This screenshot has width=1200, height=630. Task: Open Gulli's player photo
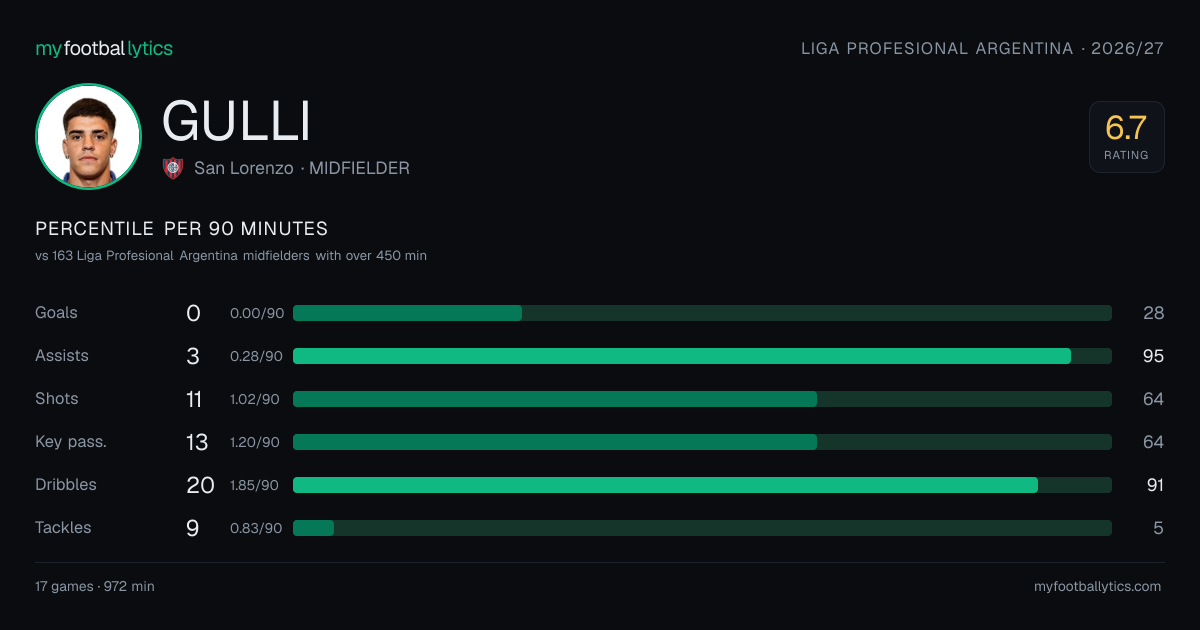88,136
